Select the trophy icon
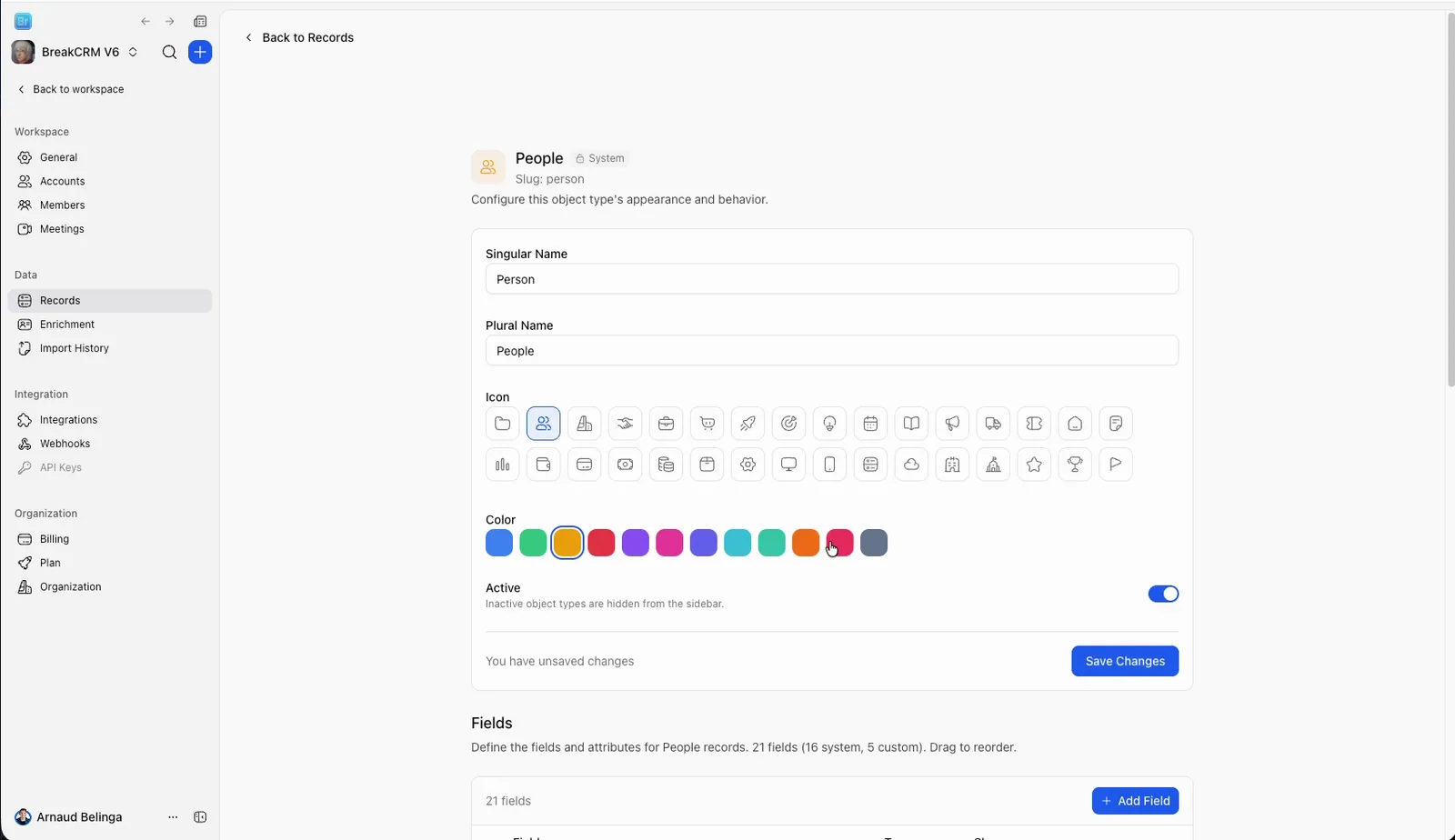Viewport: 1455px width, 840px height. (x=1075, y=465)
